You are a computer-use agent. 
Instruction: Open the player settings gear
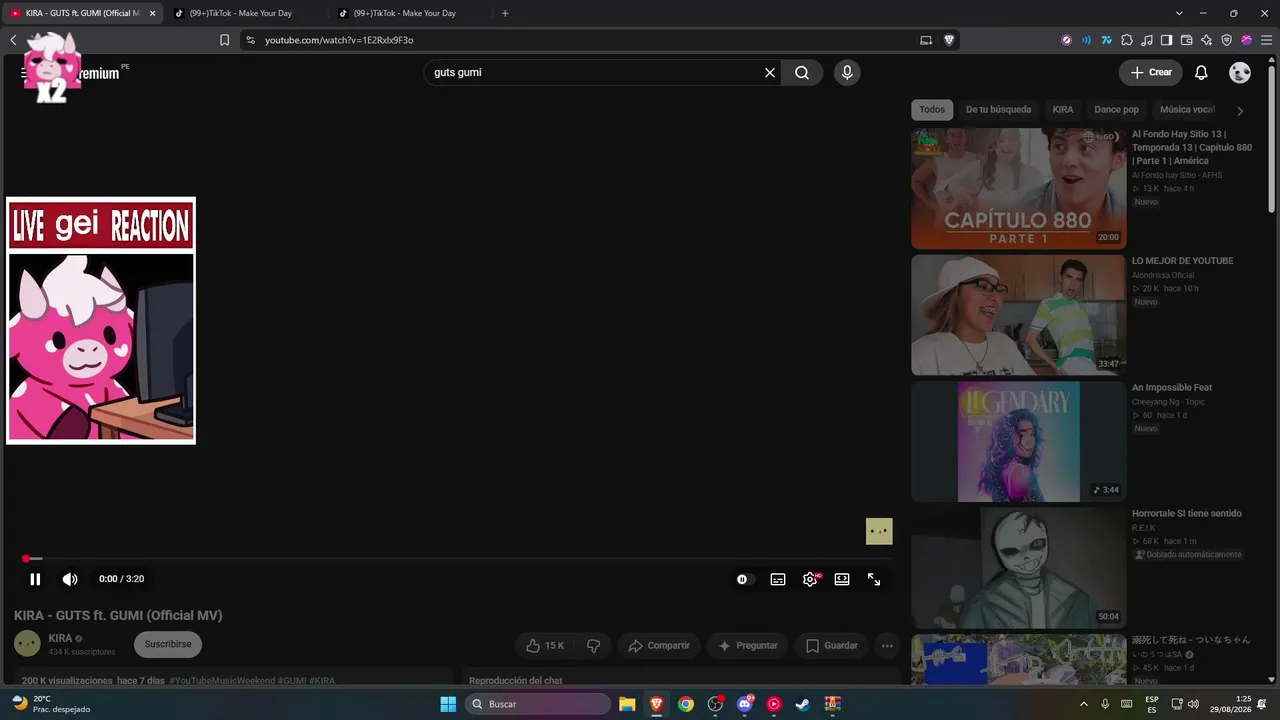(x=810, y=579)
